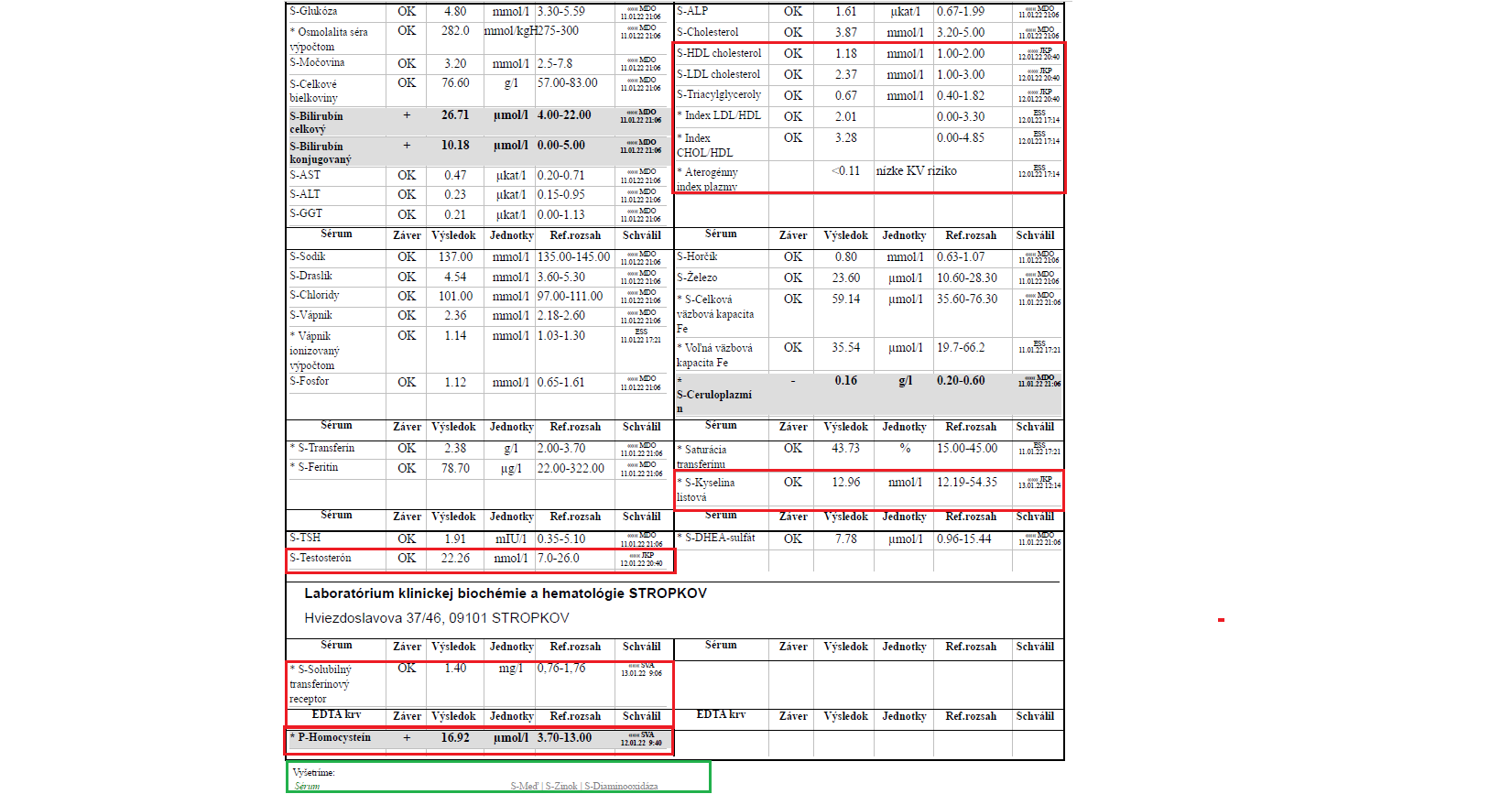Click the Vyšetríme label in green box
The width and height of the screenshot is (1512, 794).
point(313,773)
